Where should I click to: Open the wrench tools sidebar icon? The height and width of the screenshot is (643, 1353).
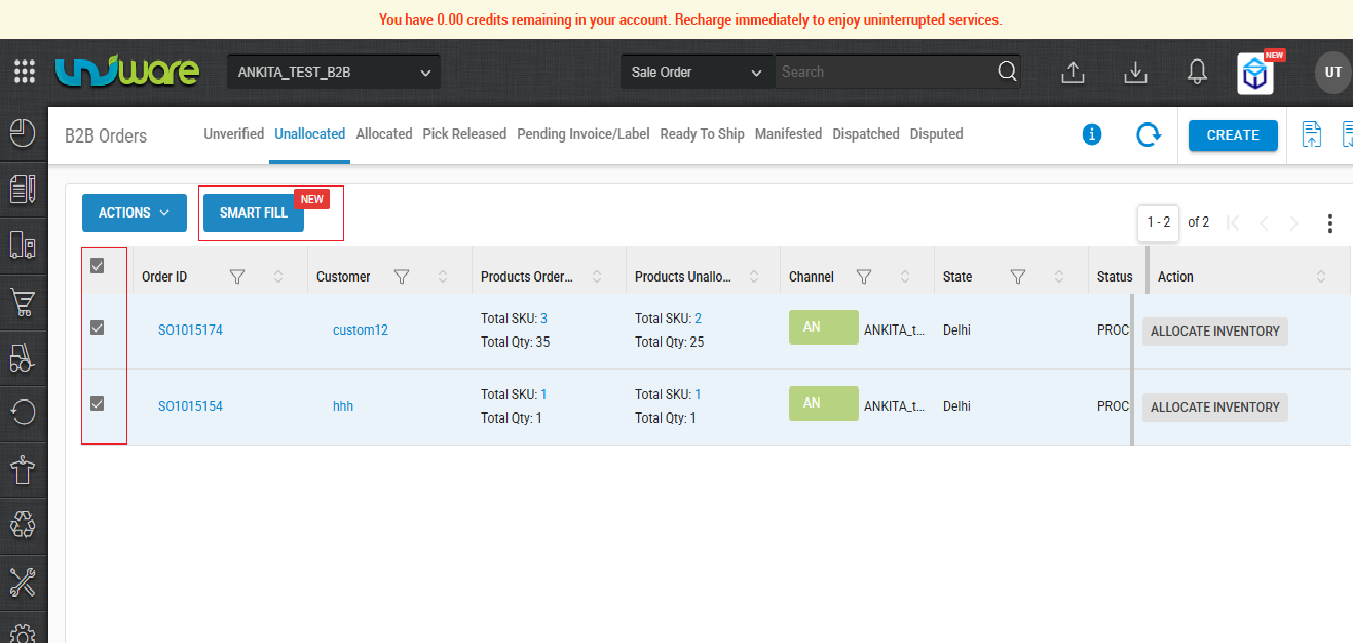23,582
